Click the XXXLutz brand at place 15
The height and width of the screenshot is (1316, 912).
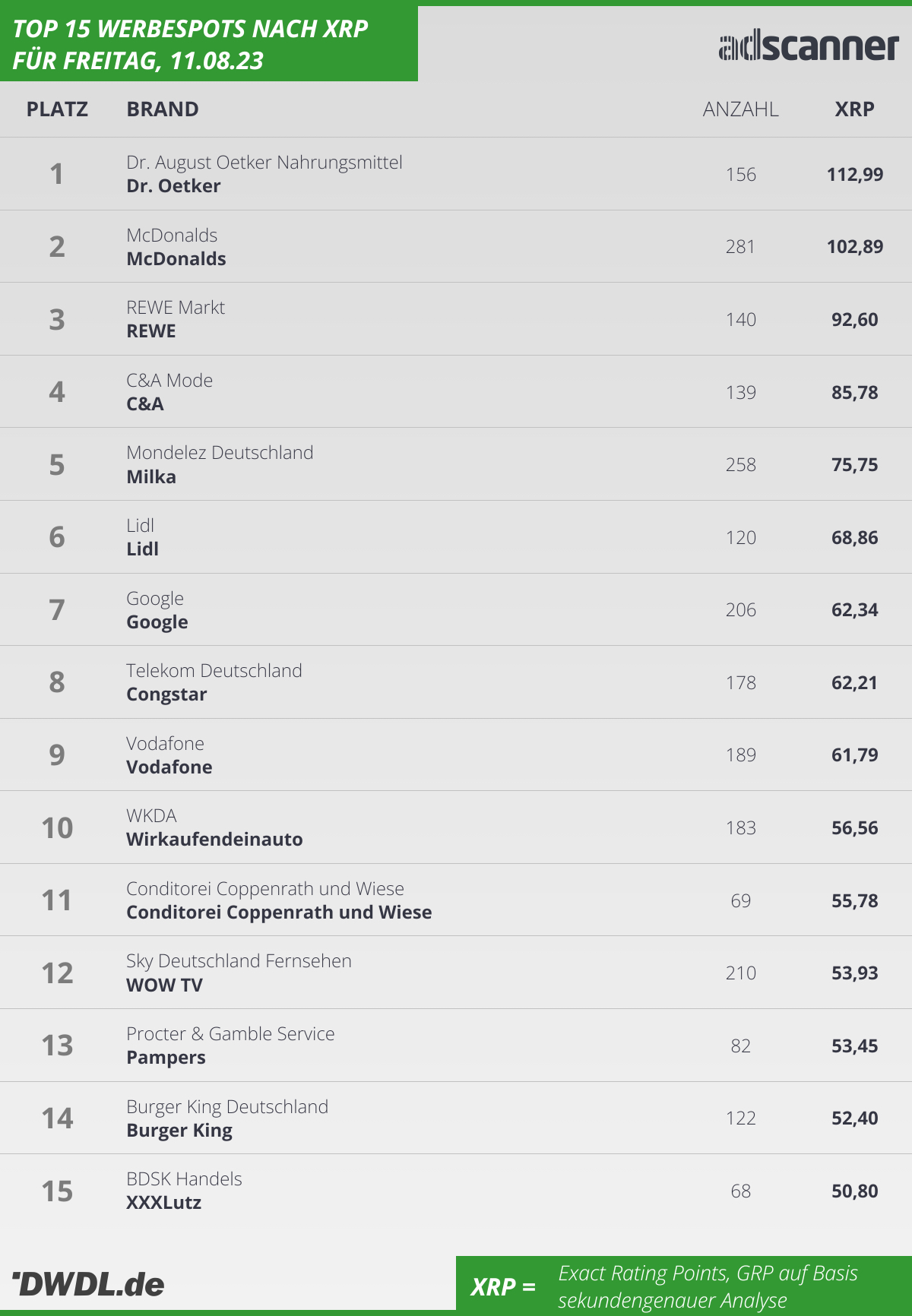(x=163, y=1203)
